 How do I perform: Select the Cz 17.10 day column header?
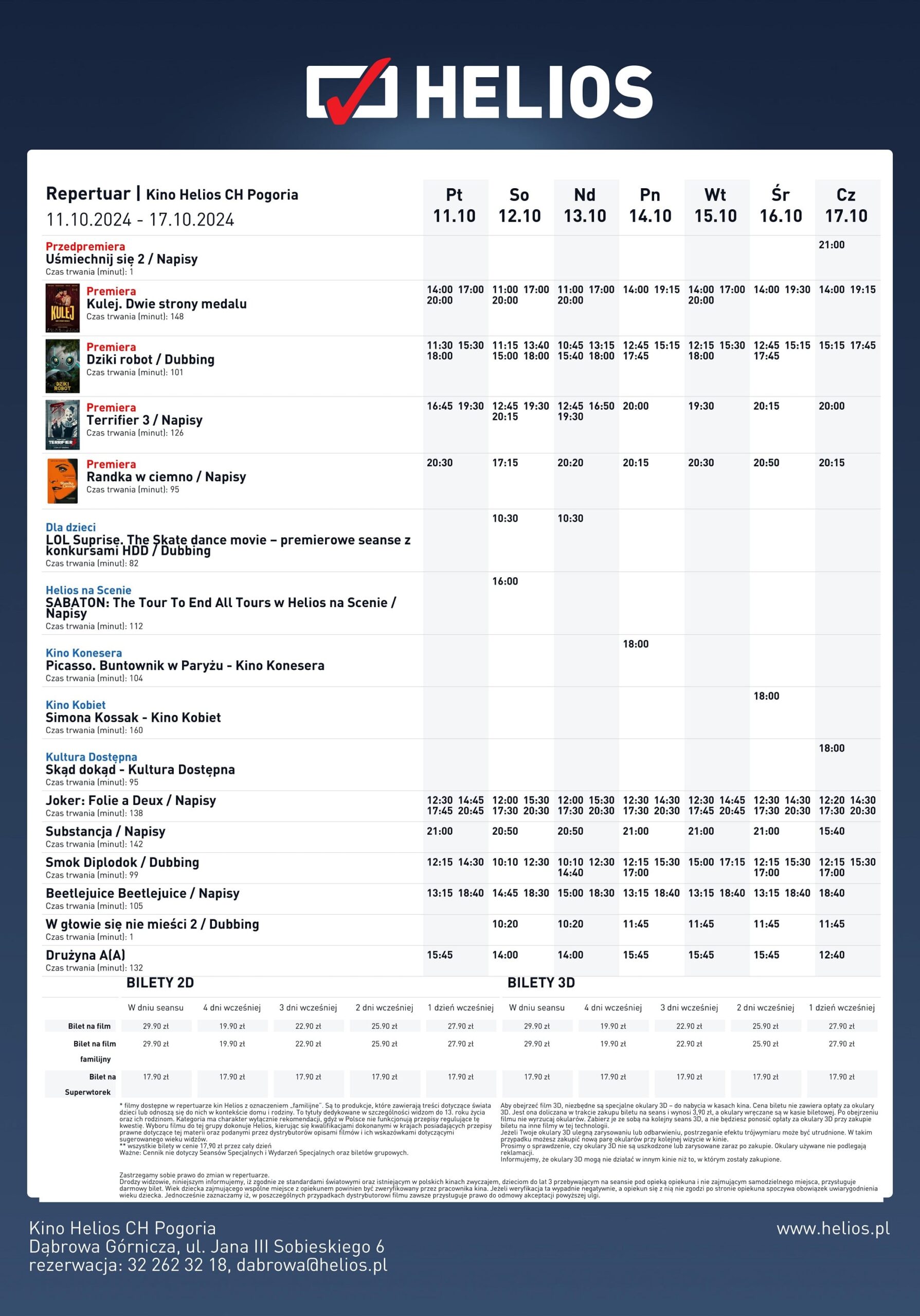(x=846, y=206)
